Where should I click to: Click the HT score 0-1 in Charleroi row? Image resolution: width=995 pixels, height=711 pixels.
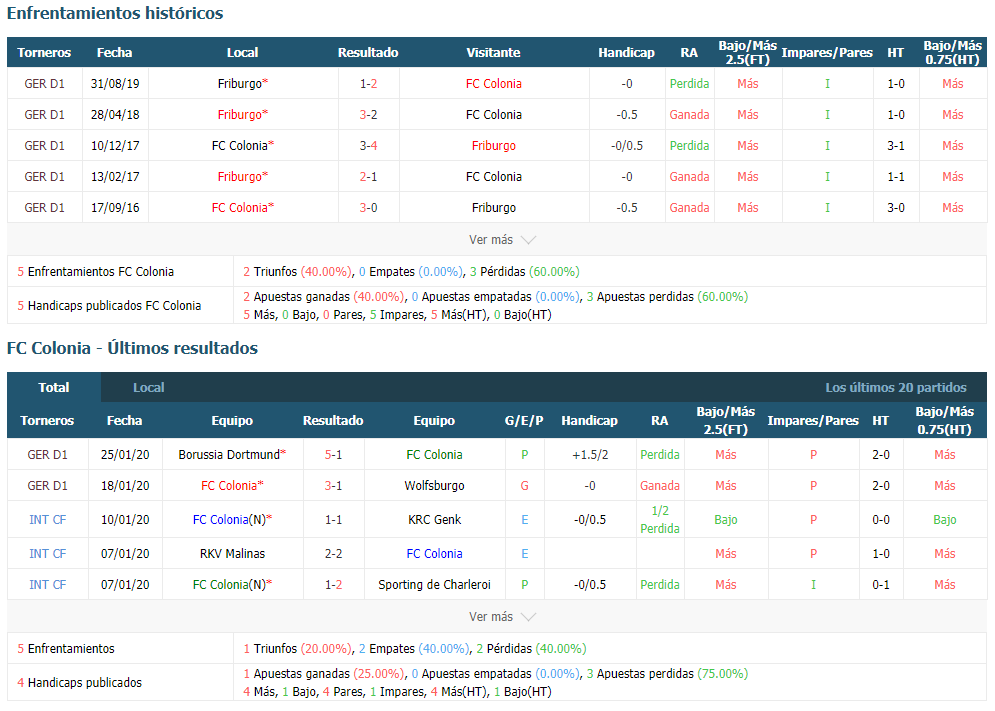(881, 585)
